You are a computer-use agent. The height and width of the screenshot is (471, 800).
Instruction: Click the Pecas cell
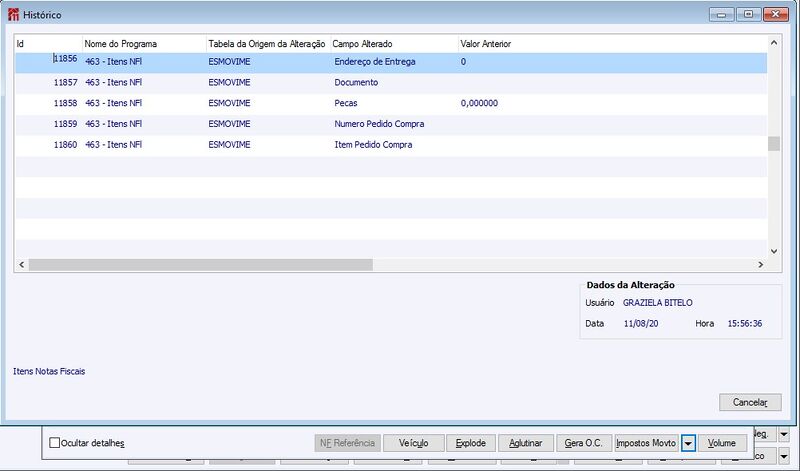pyautogui.click(x=346, y=103)
